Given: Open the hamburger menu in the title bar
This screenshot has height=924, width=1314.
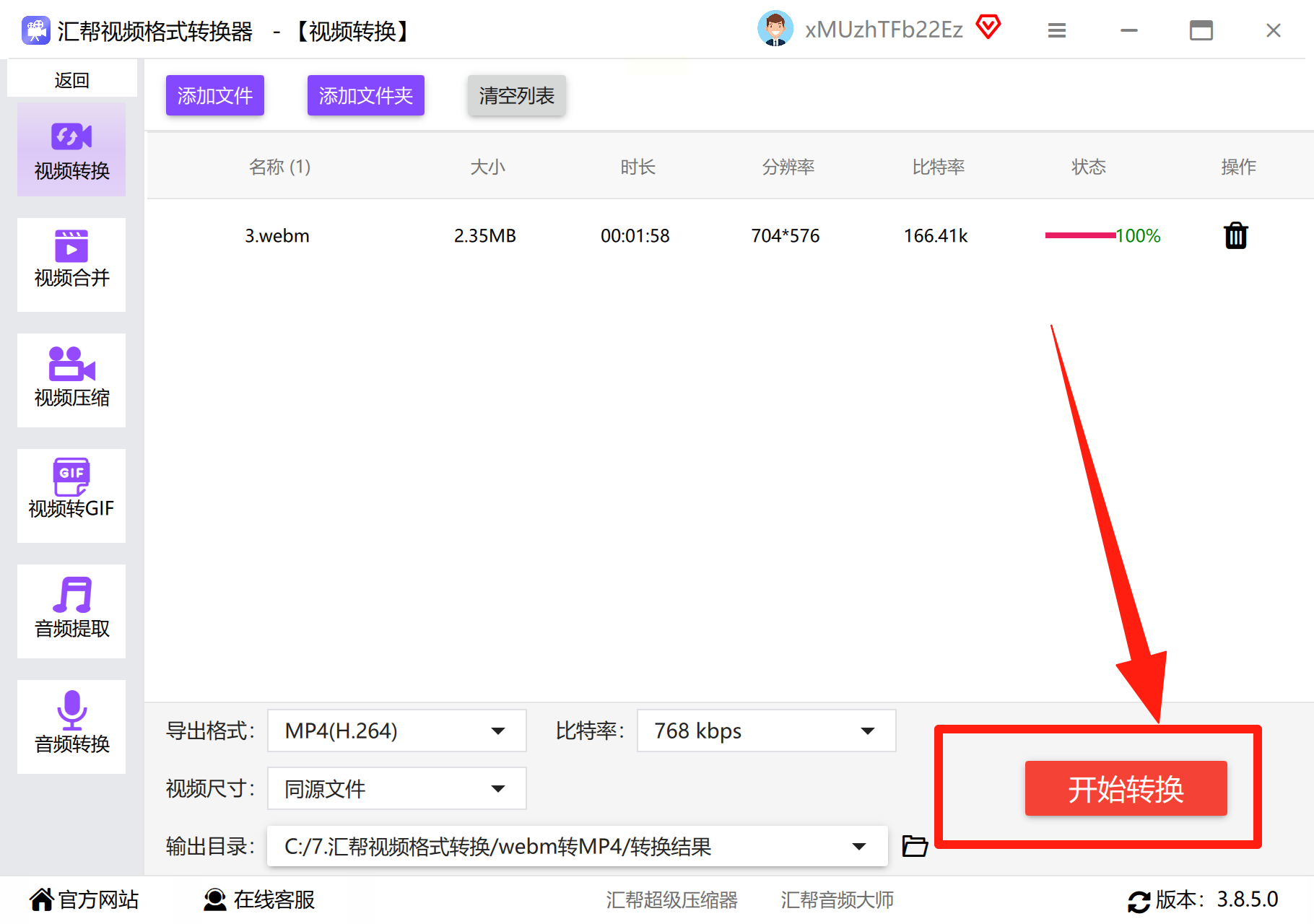Looking at the screenshot, I should tap(1057, 30).
